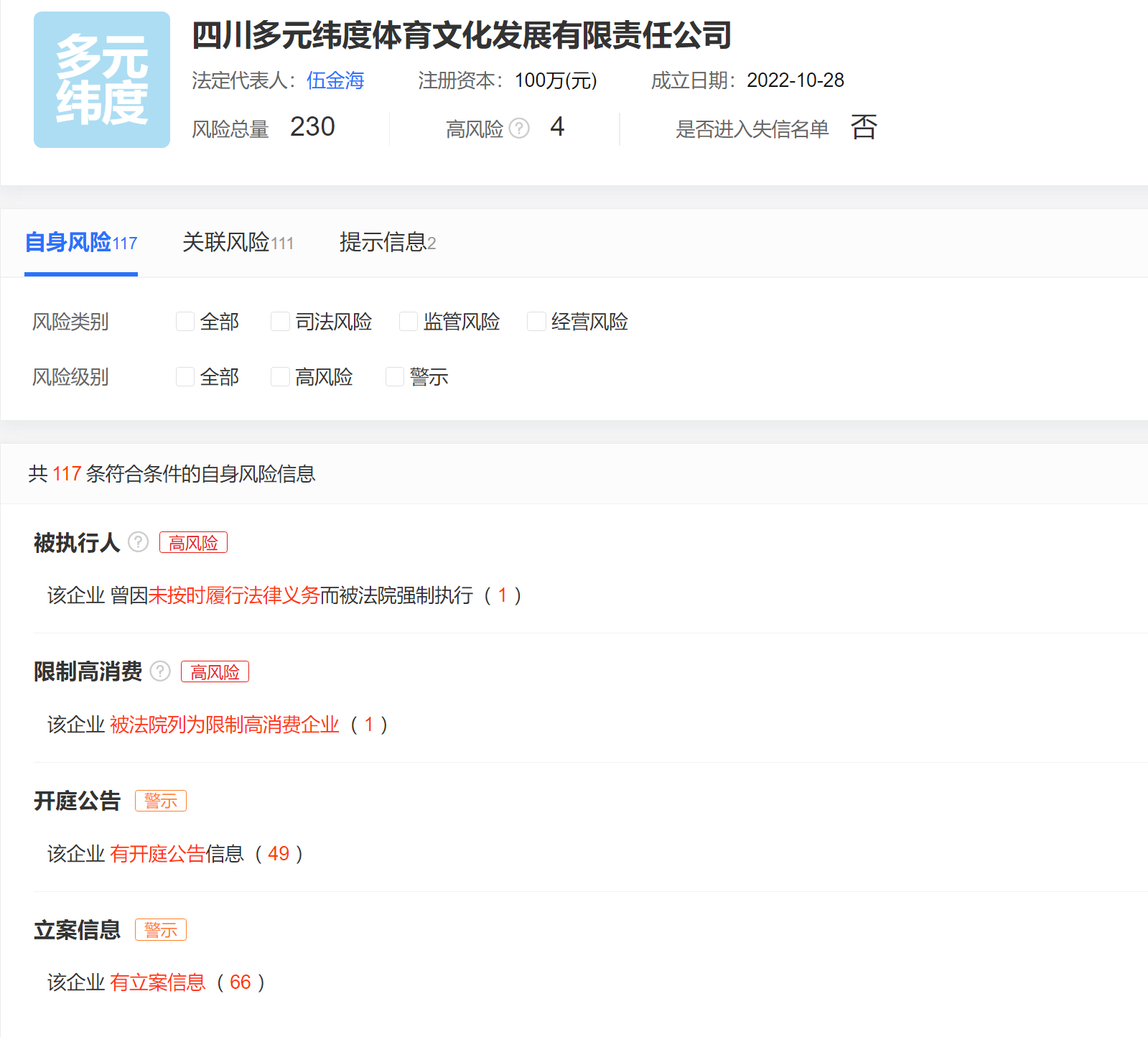Open 有开庭公告 information link
This screenshot has width=1148, height=1037.
click(158, 854)
